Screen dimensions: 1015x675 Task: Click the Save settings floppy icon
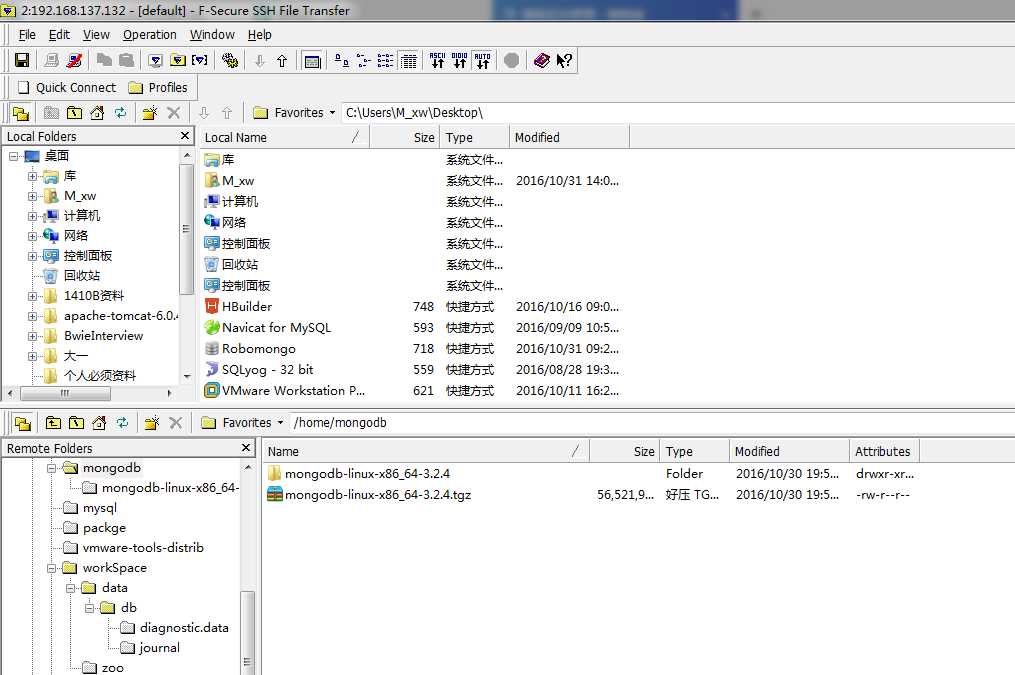point(22,60)
